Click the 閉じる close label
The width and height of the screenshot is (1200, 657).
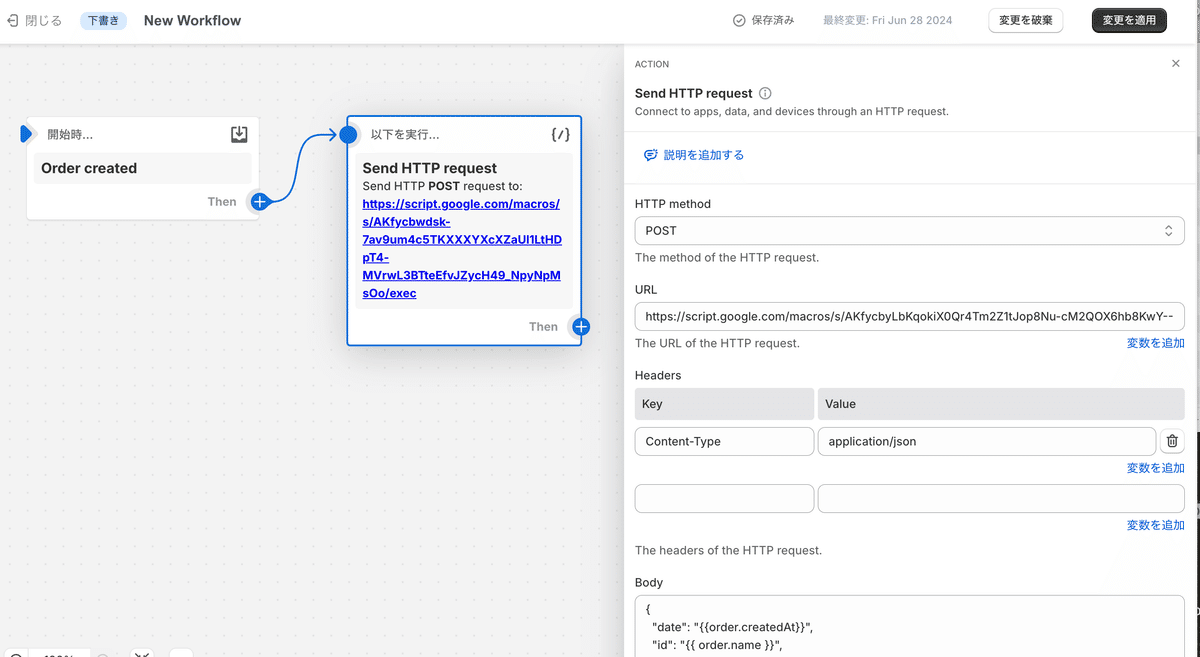43,20
